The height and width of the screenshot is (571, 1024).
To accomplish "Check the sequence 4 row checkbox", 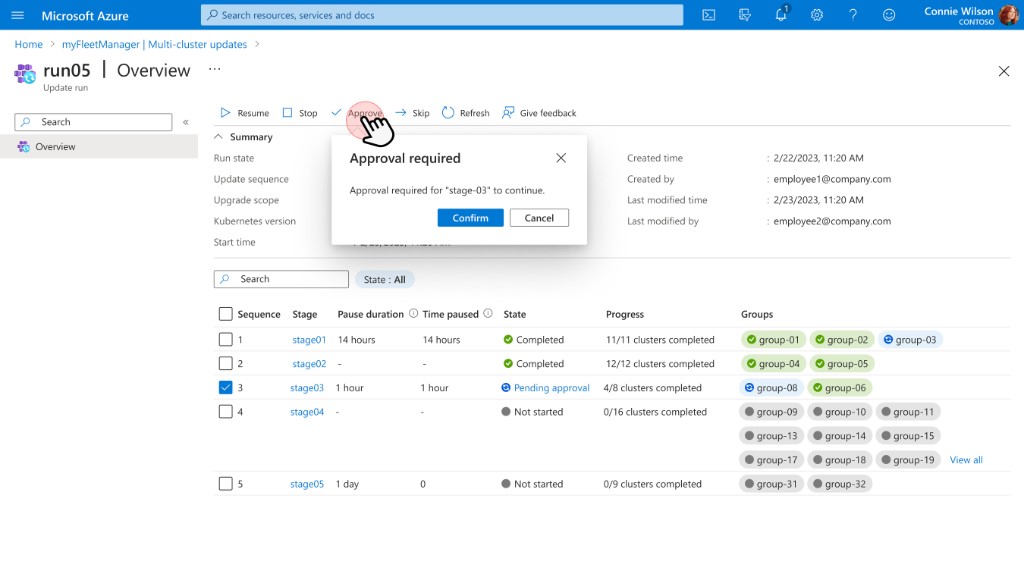I will click(x=225, y=412).
